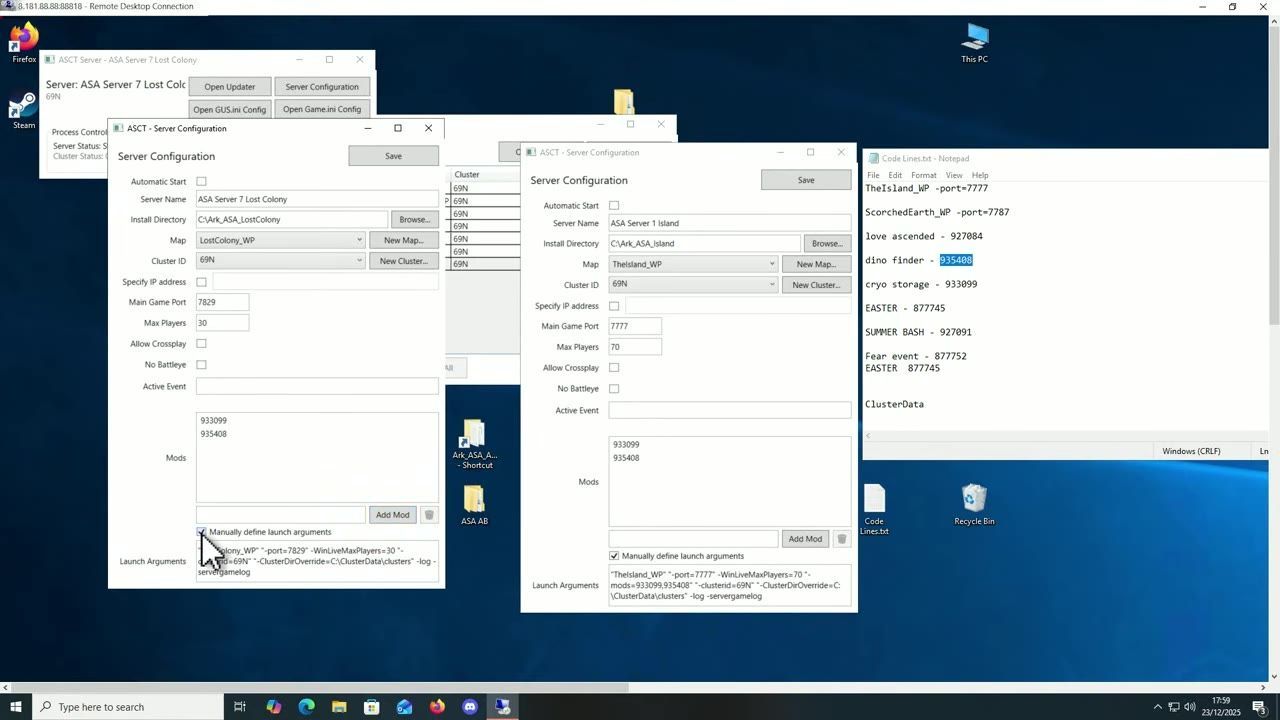Click Active Event field in Server 1 Island window

pyautogui.click(x=730, y=410)
